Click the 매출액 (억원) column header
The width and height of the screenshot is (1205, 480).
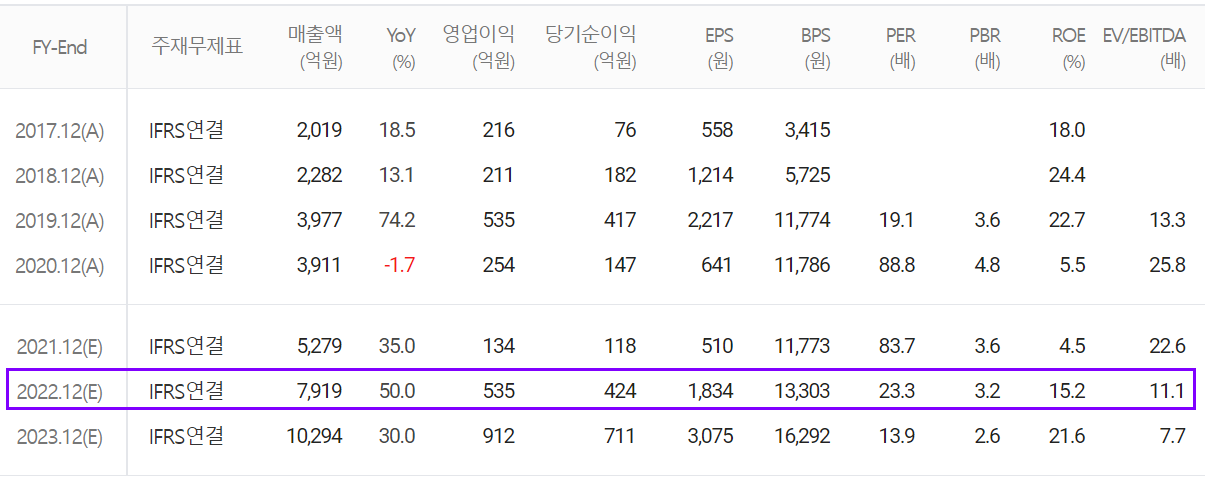[315, 48]
